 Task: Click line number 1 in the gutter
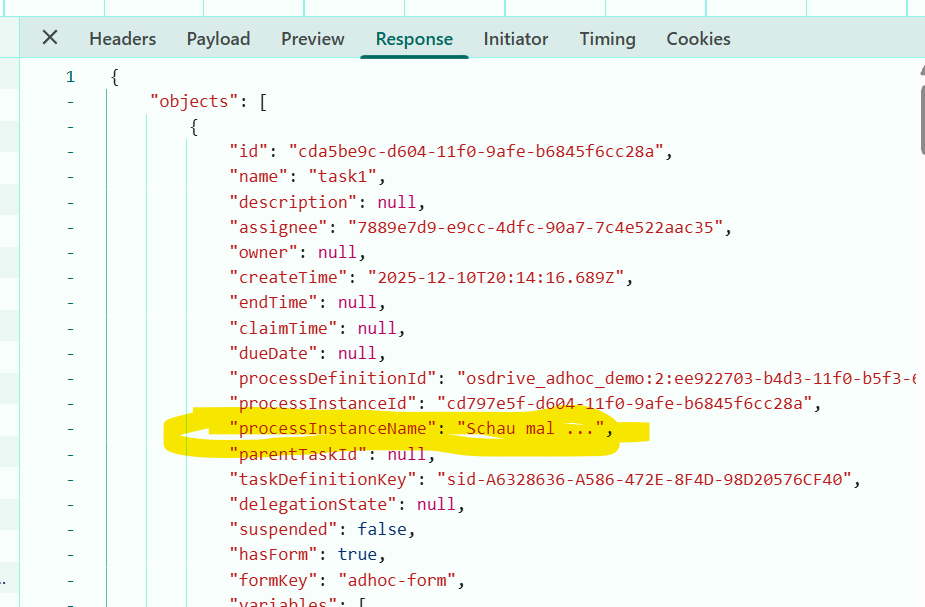(70, 77)
